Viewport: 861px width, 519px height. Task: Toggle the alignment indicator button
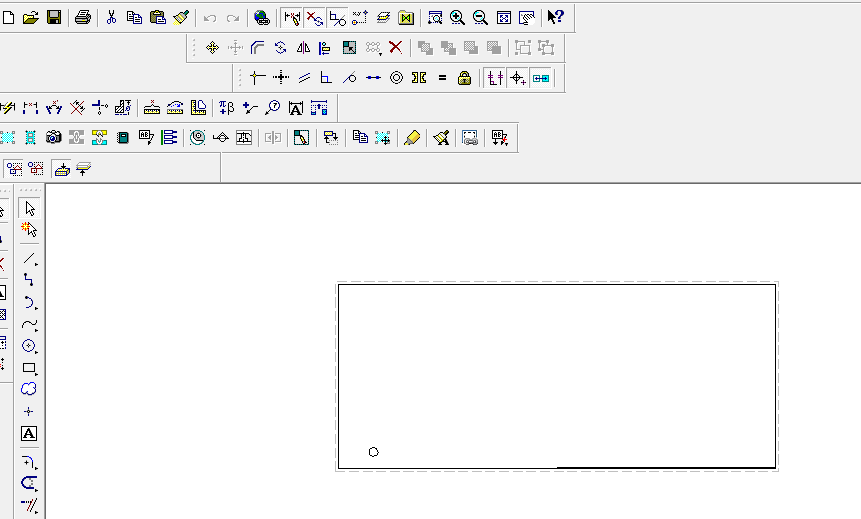(495, 78)
